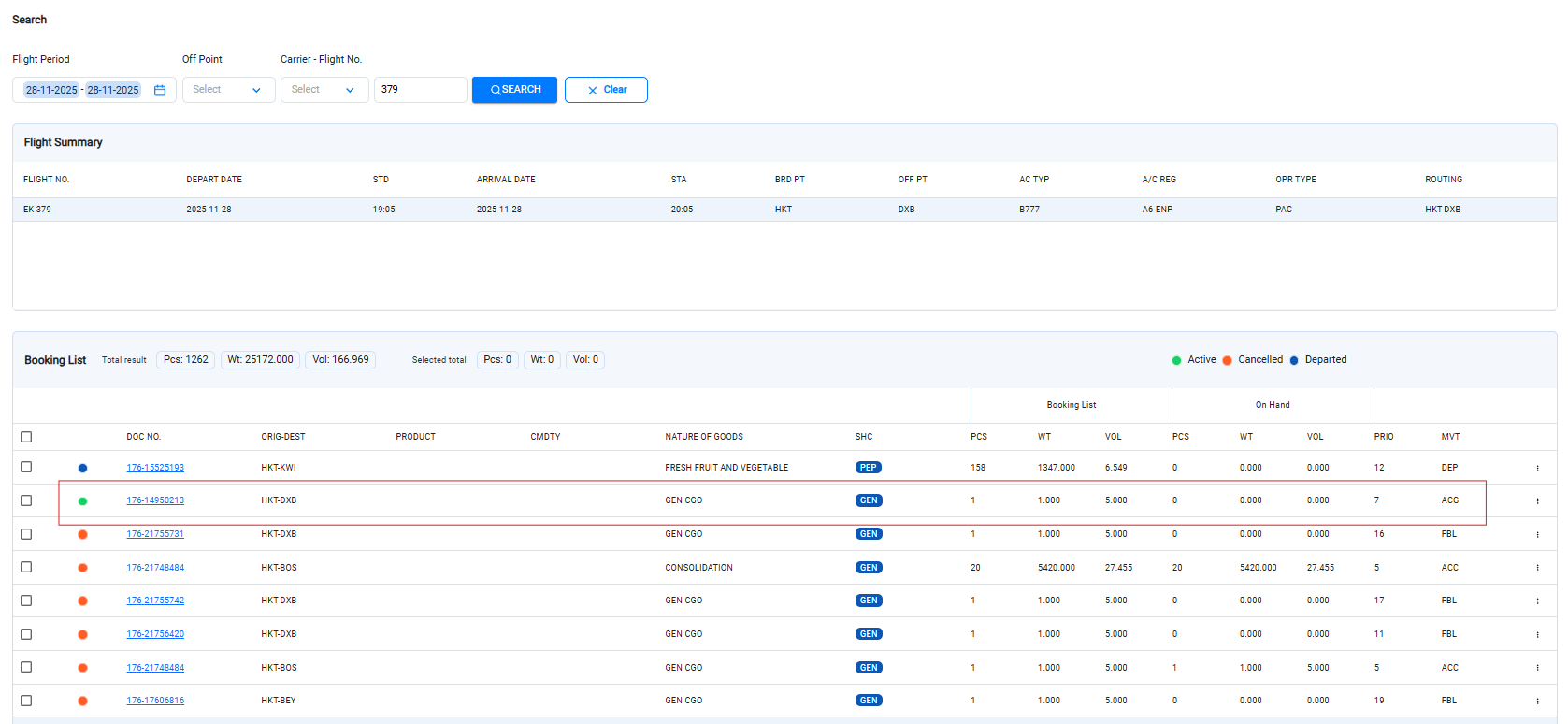
Task: Sort by the DOC NO. column header
Action: tap(144, 437)
